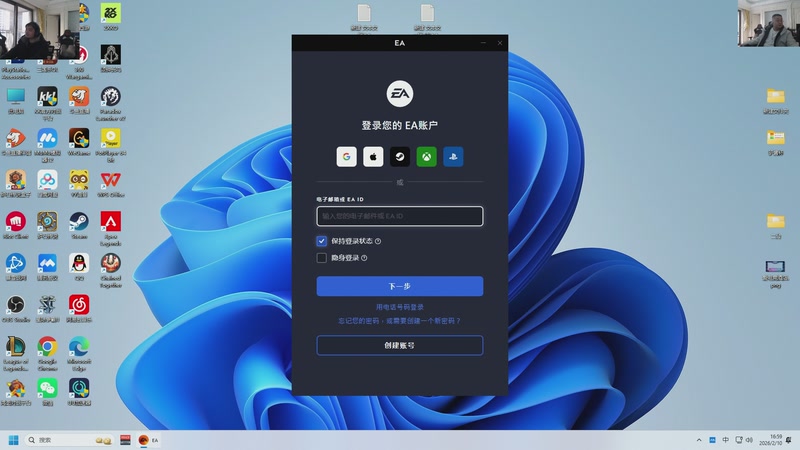Sign in with the Xbox icon

pyautogui.click(x=426, y=157)
